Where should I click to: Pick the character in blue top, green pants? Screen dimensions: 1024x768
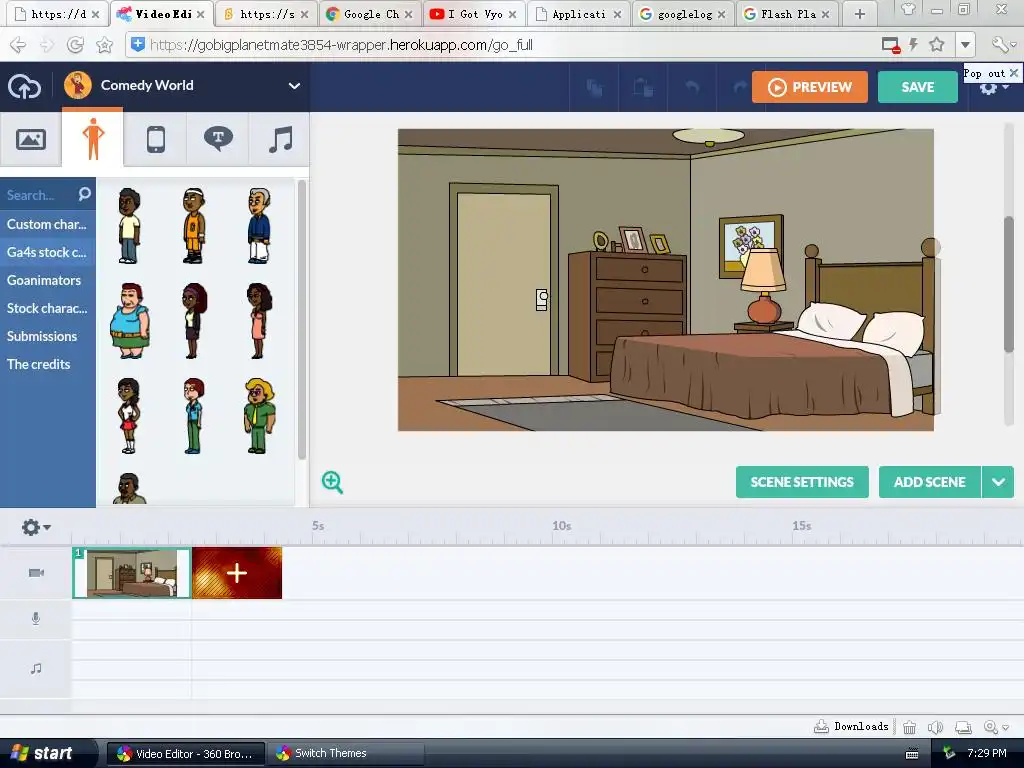193,416
